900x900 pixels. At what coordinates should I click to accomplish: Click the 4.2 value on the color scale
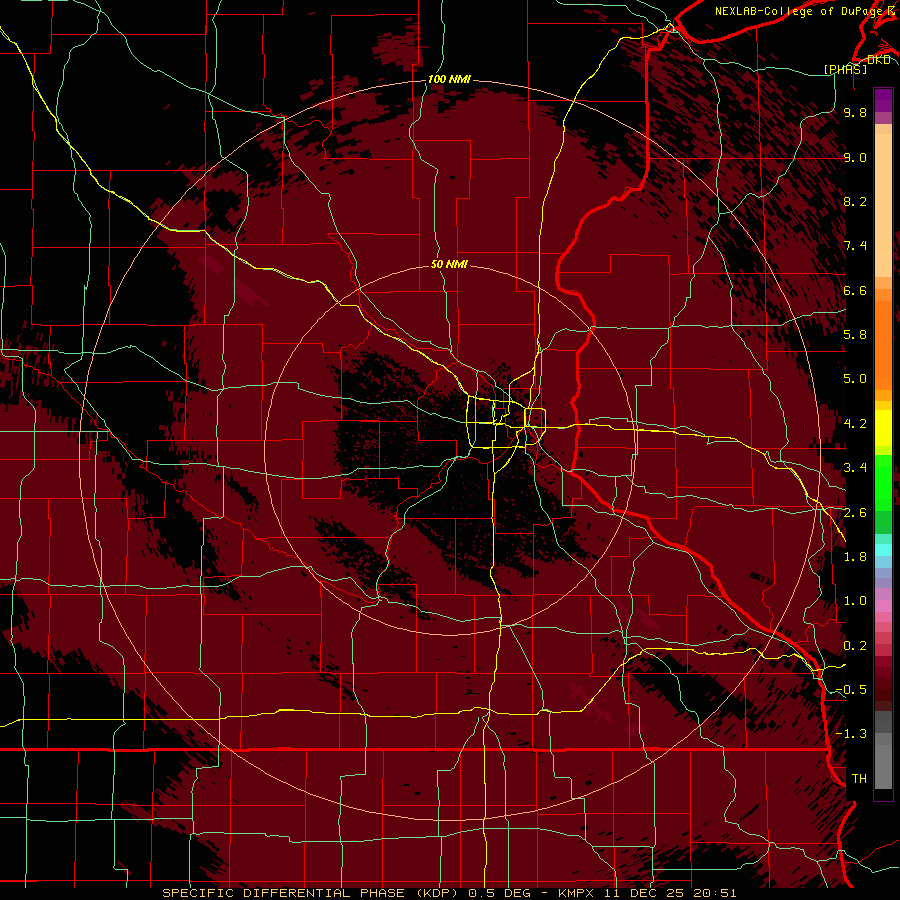point(855,424)
